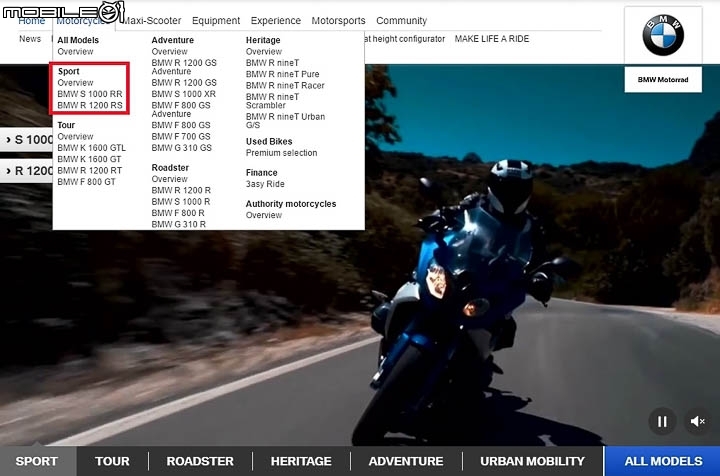
Task: Open Adventure Overview link
Action: pyautogui.click(x=169, y=51)
